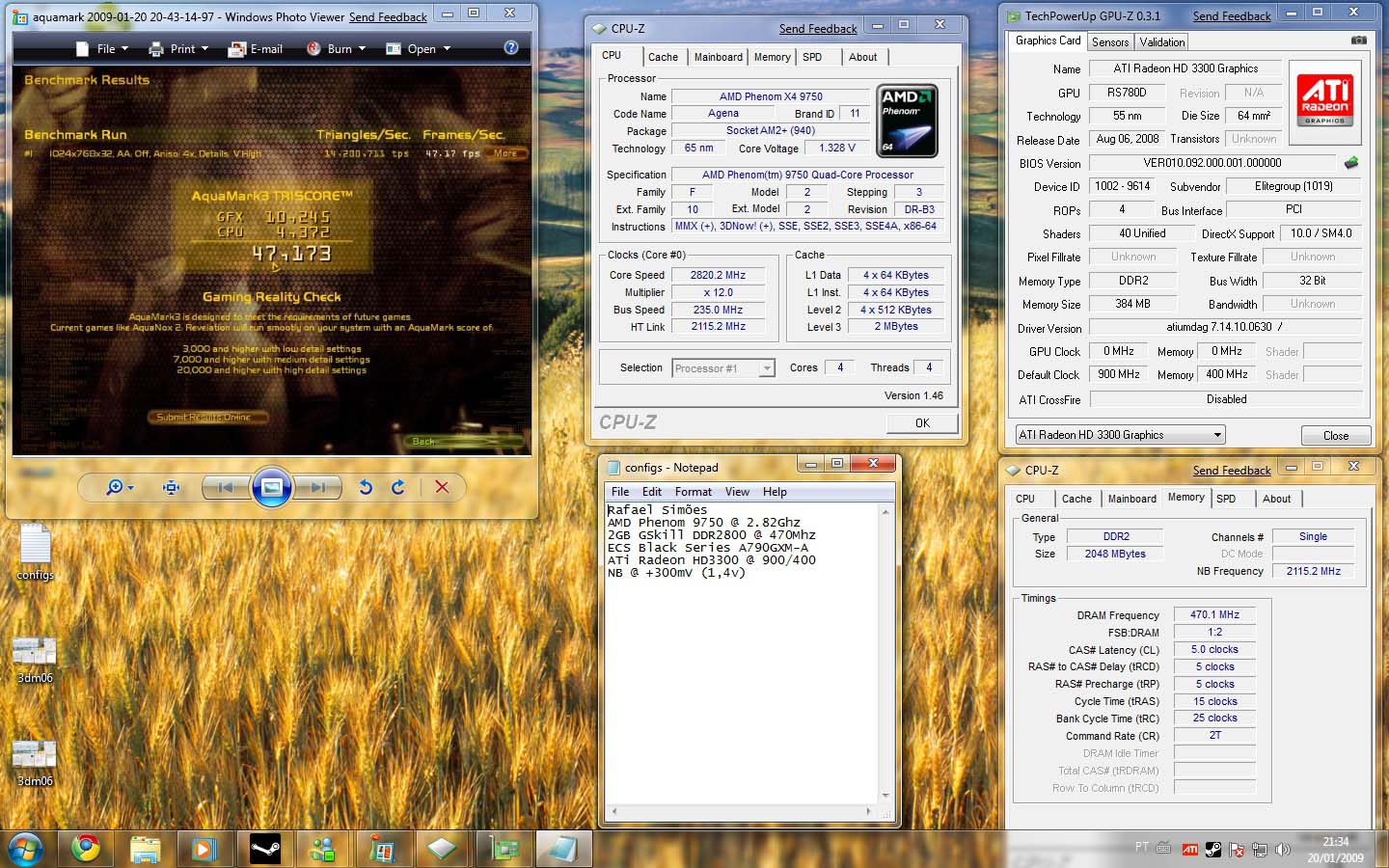Open the Print dropdown in Photo Viewer
This screenshot has height=868, width=1389.
pos(178,49)
